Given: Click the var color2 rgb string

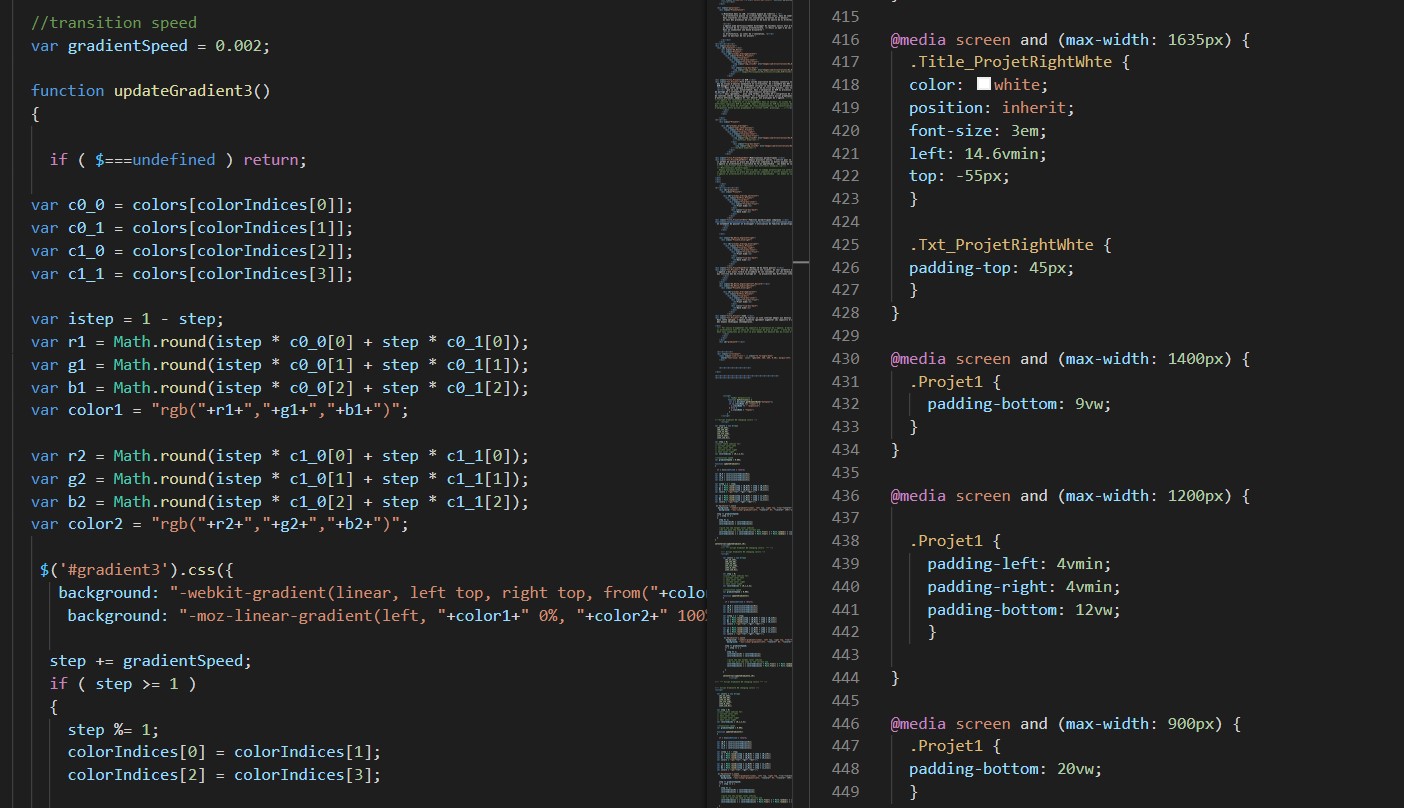Looking at the screenshot, I should click(x=220, y=525).
